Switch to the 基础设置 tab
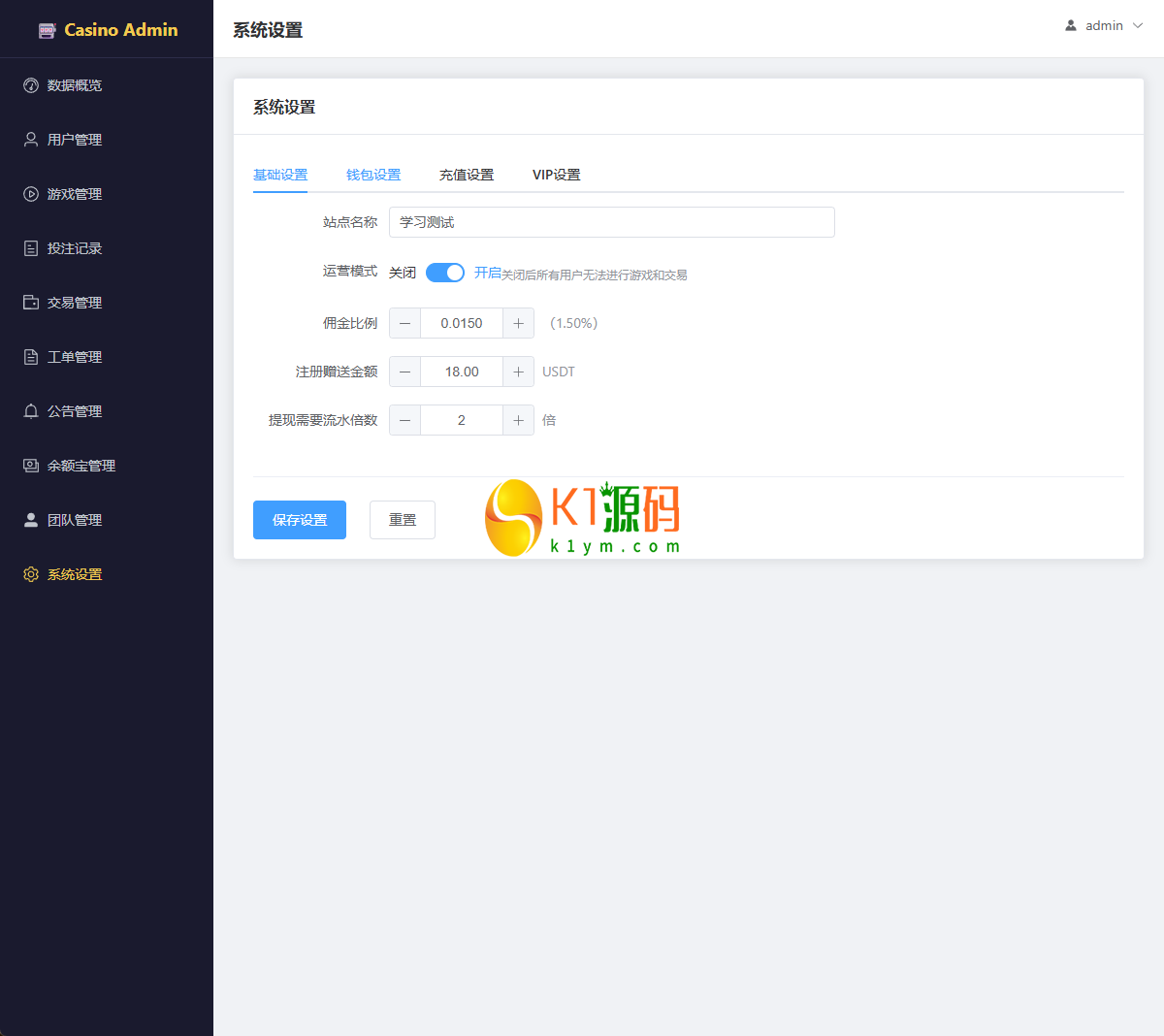The height and width of the screenshot is (1036, 1164). point(280,175)
